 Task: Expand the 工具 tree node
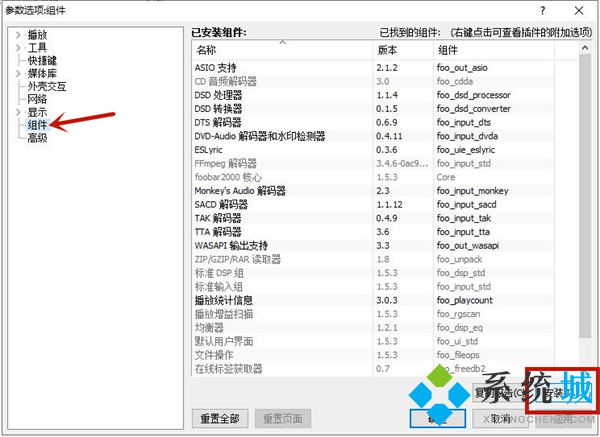pos(18,48)
